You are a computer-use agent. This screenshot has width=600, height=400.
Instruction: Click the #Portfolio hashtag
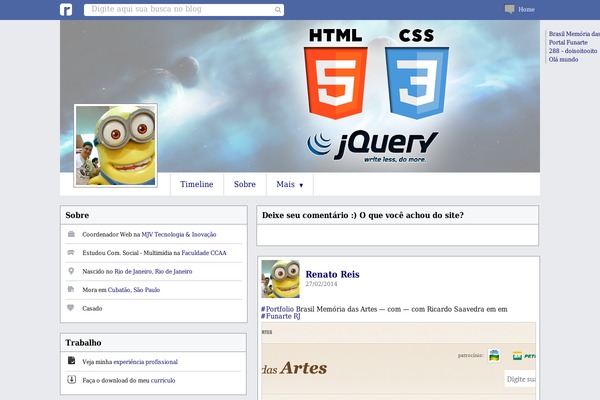(277, 309)
